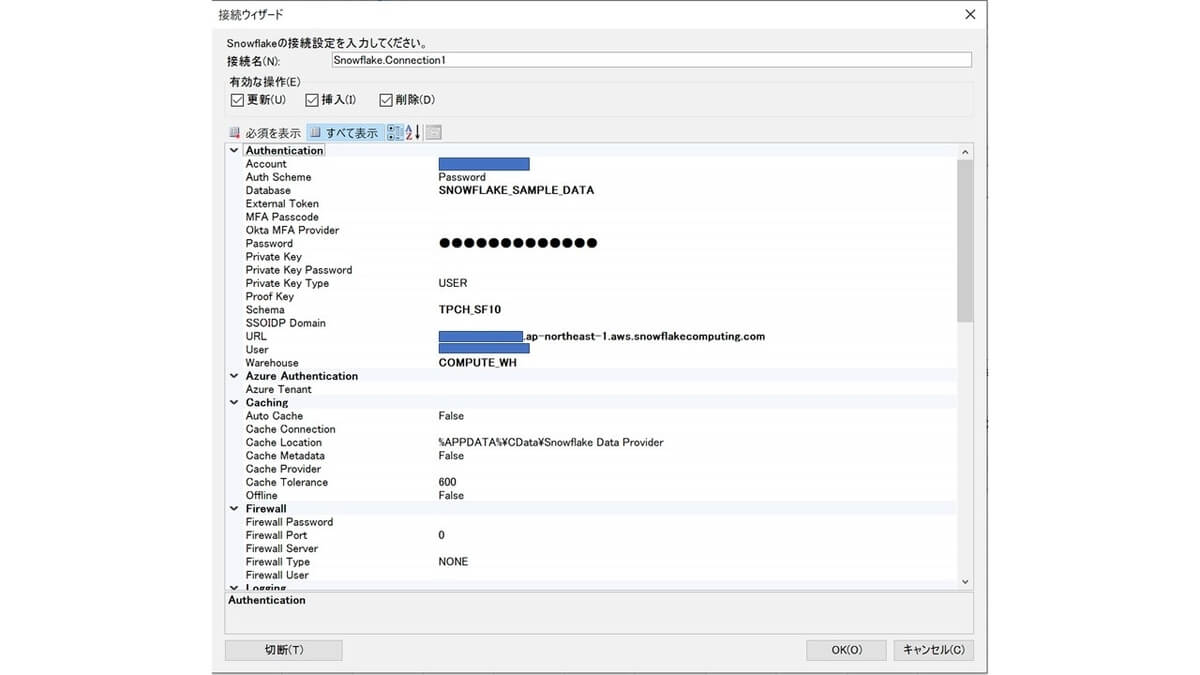This screenshot has height=675, width=1200.
Task: Select the Warehouse property label
Action: [x=272, y=363]
